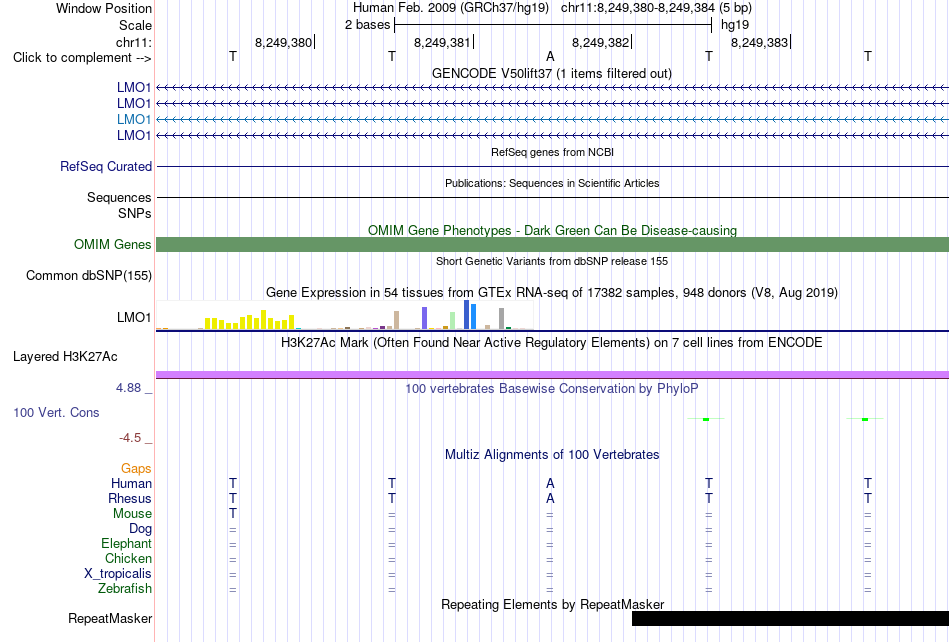The image size is (950, 642).
Task: Select the Elephant alignment row label
Action: point(126,543)
